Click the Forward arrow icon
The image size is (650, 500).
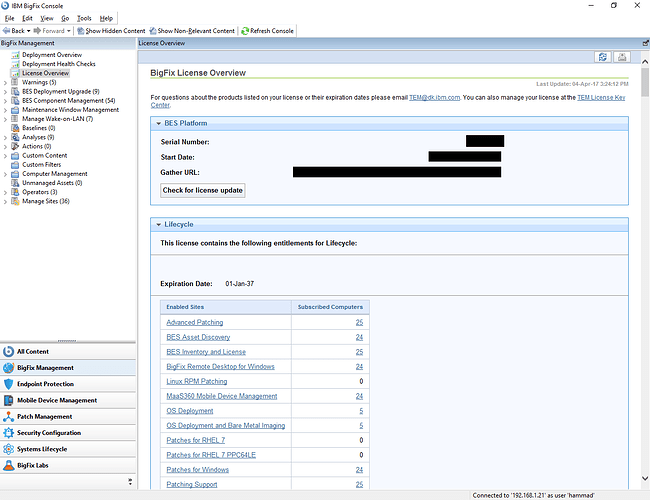37,31
